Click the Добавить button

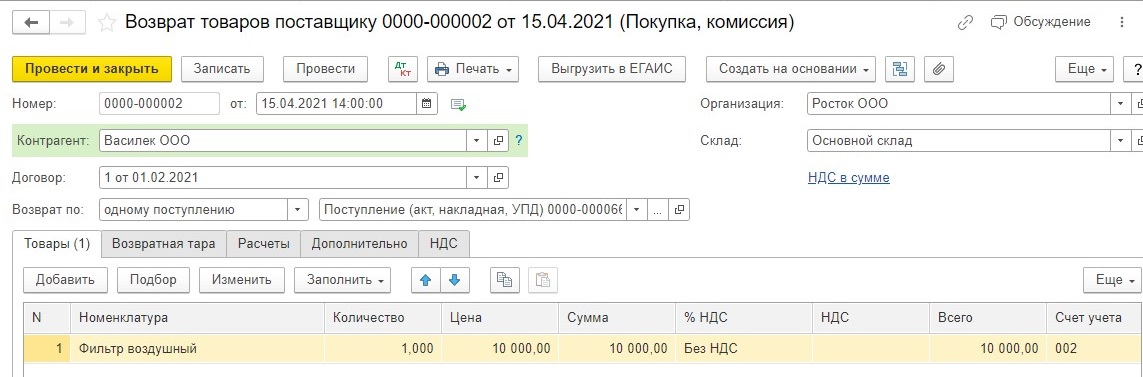[65, 279]
